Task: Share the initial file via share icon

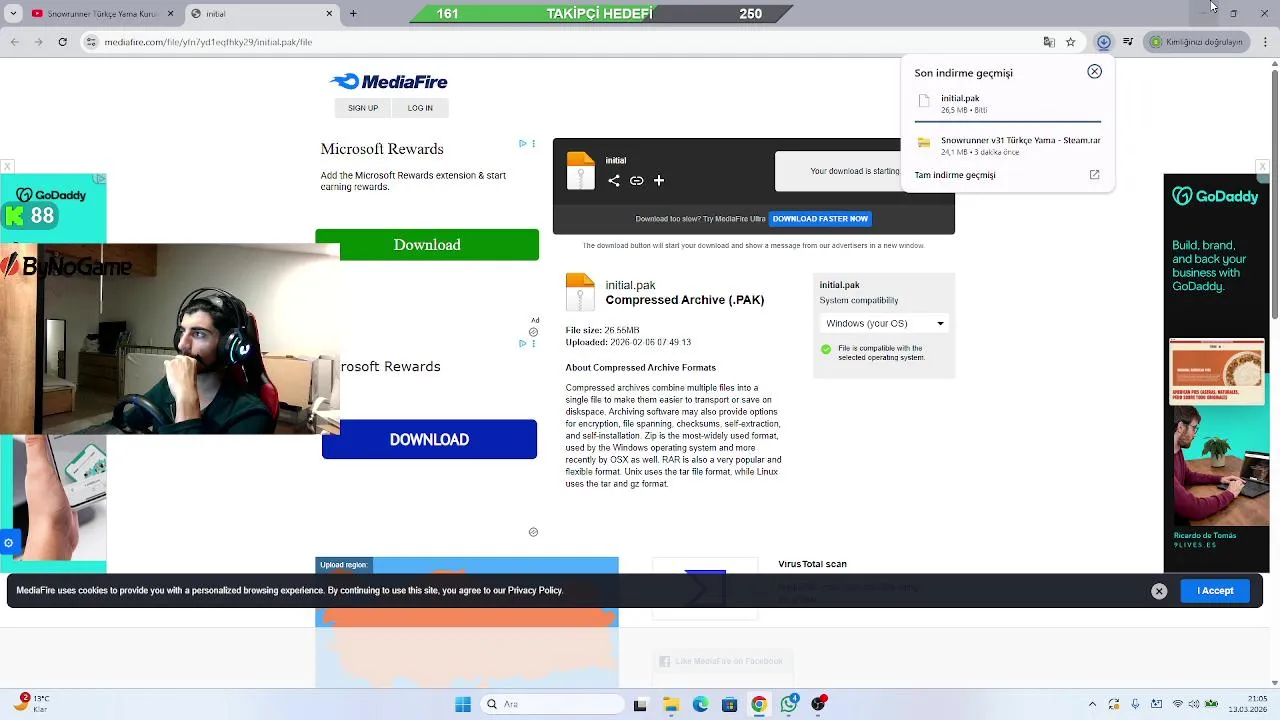Action: (x=614, y=181)
